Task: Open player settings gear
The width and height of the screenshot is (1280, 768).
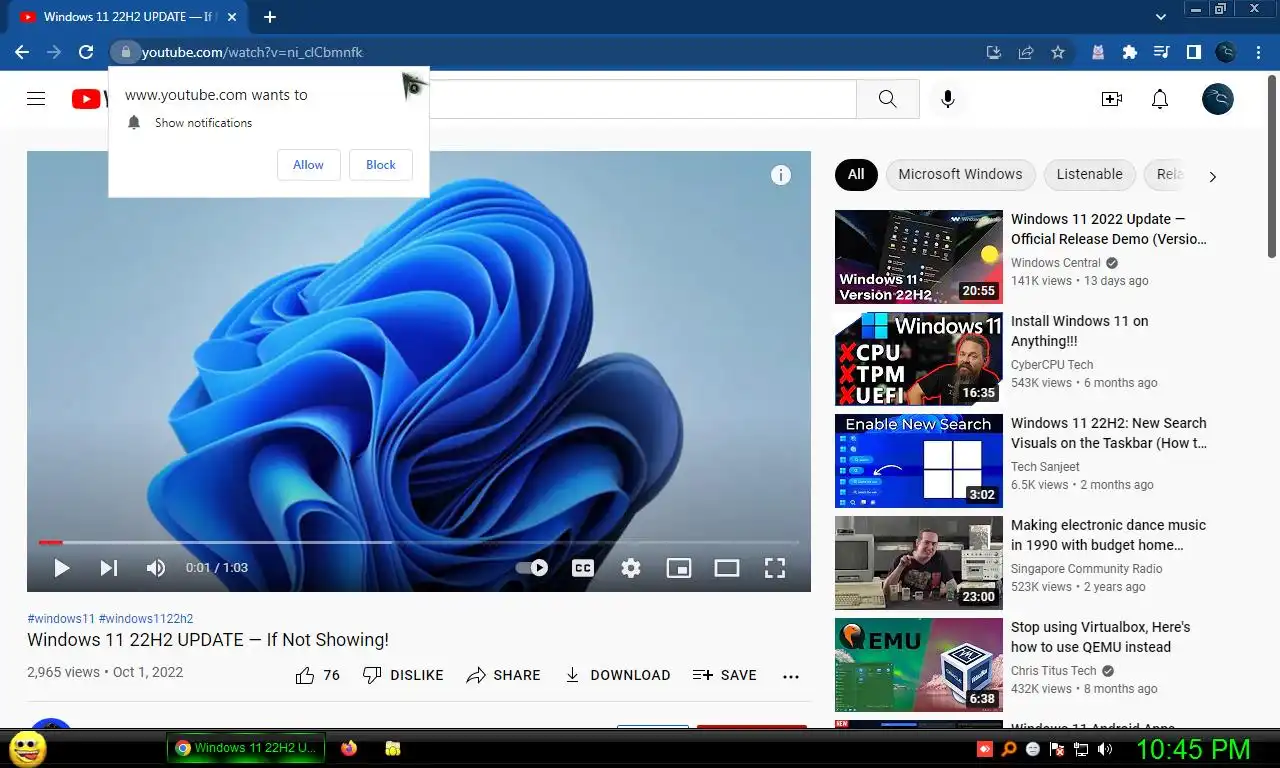Action: (x=630, y=568)
